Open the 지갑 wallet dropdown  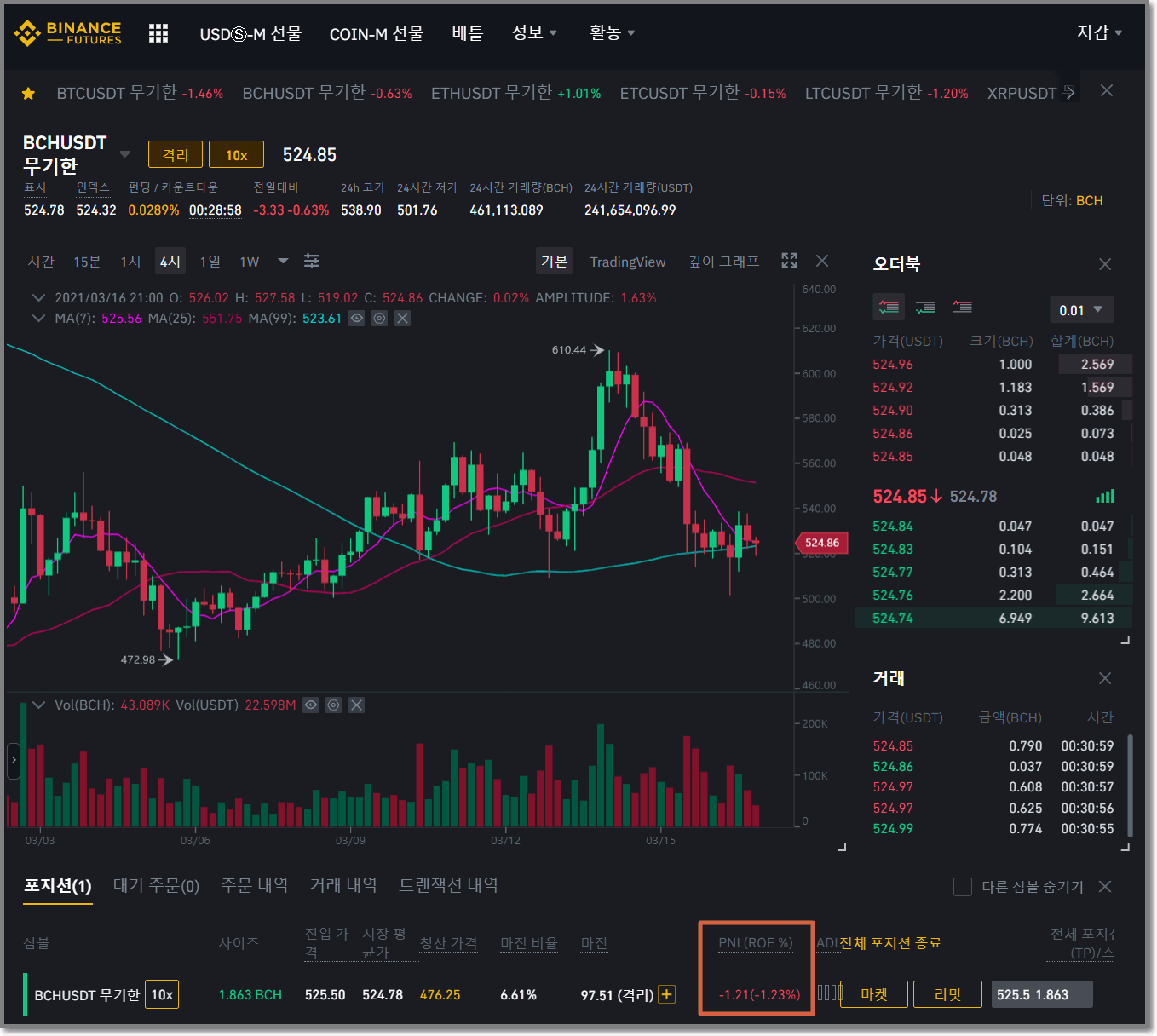(1099, 32)
